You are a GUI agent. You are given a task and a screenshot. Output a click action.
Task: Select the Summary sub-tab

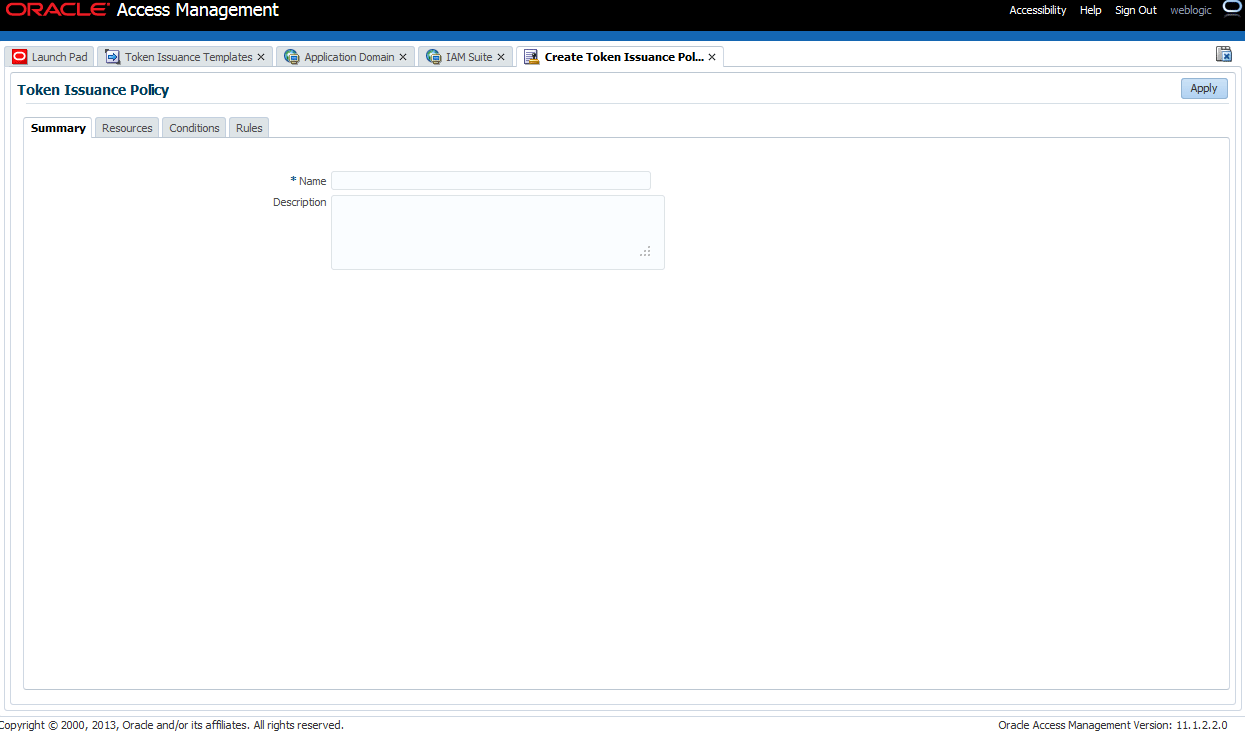[x=58, y=128]
